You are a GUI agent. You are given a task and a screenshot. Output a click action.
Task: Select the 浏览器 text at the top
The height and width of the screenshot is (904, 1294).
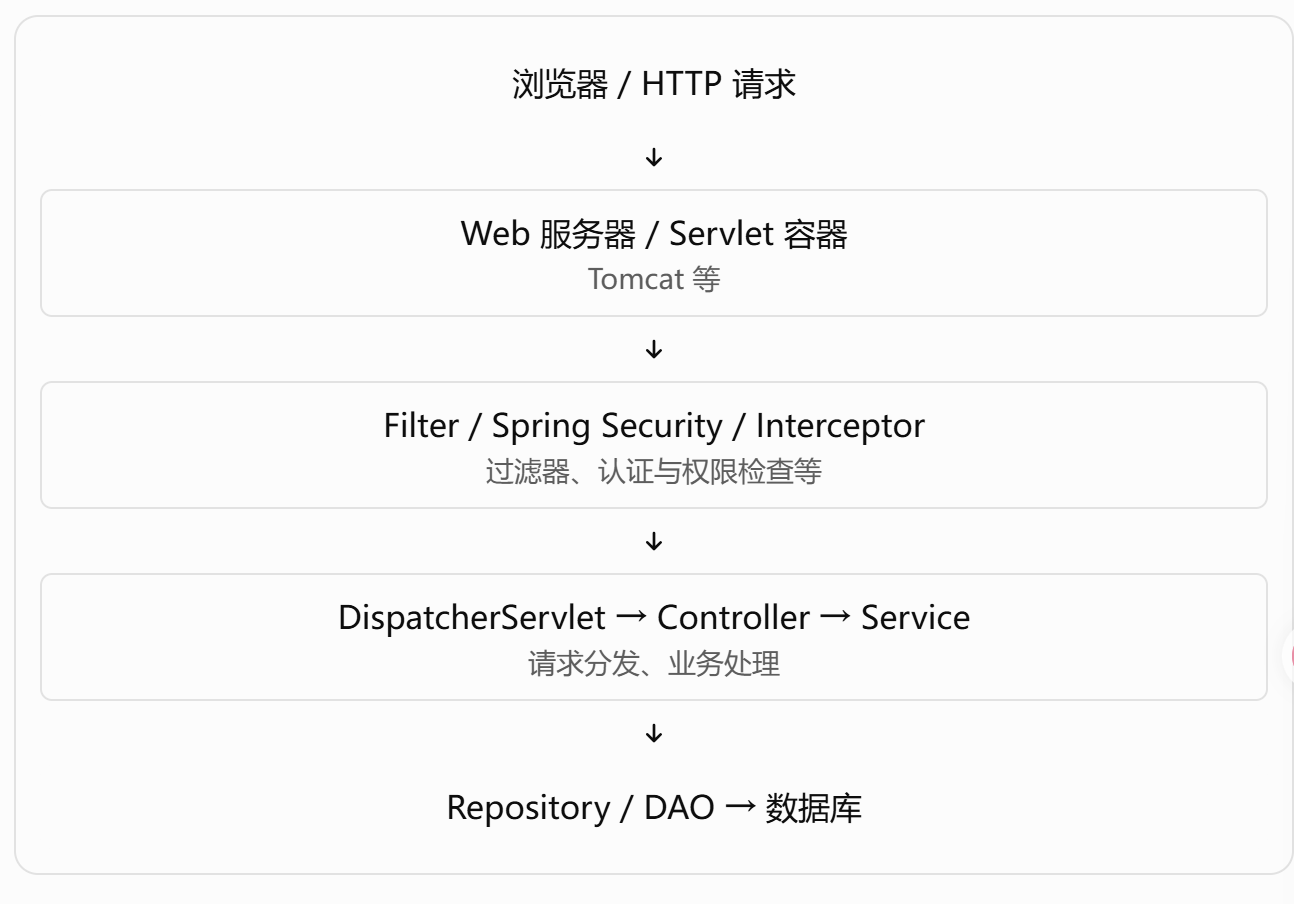560,84
